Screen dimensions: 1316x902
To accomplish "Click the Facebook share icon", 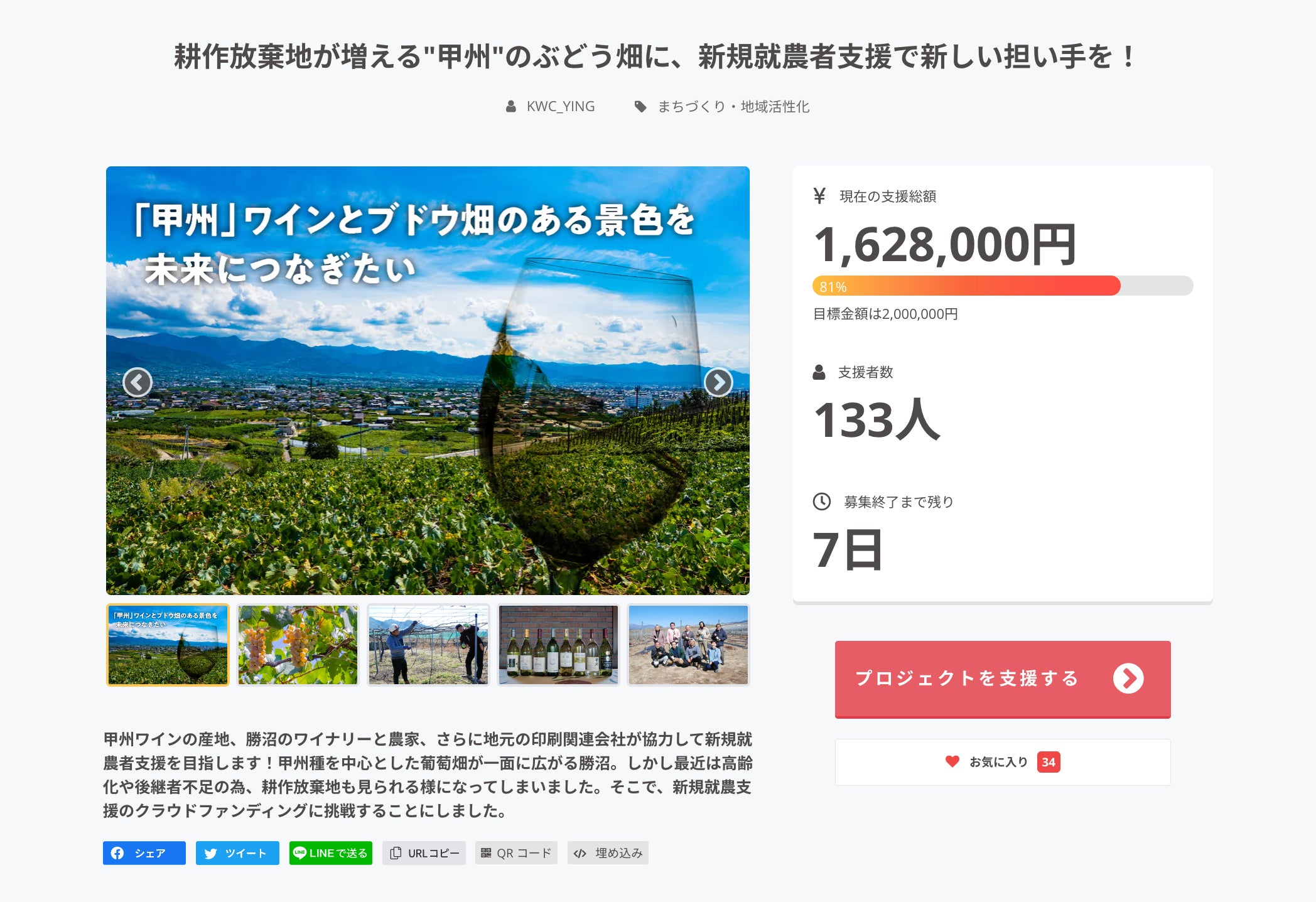I will (x=117, y=853).
